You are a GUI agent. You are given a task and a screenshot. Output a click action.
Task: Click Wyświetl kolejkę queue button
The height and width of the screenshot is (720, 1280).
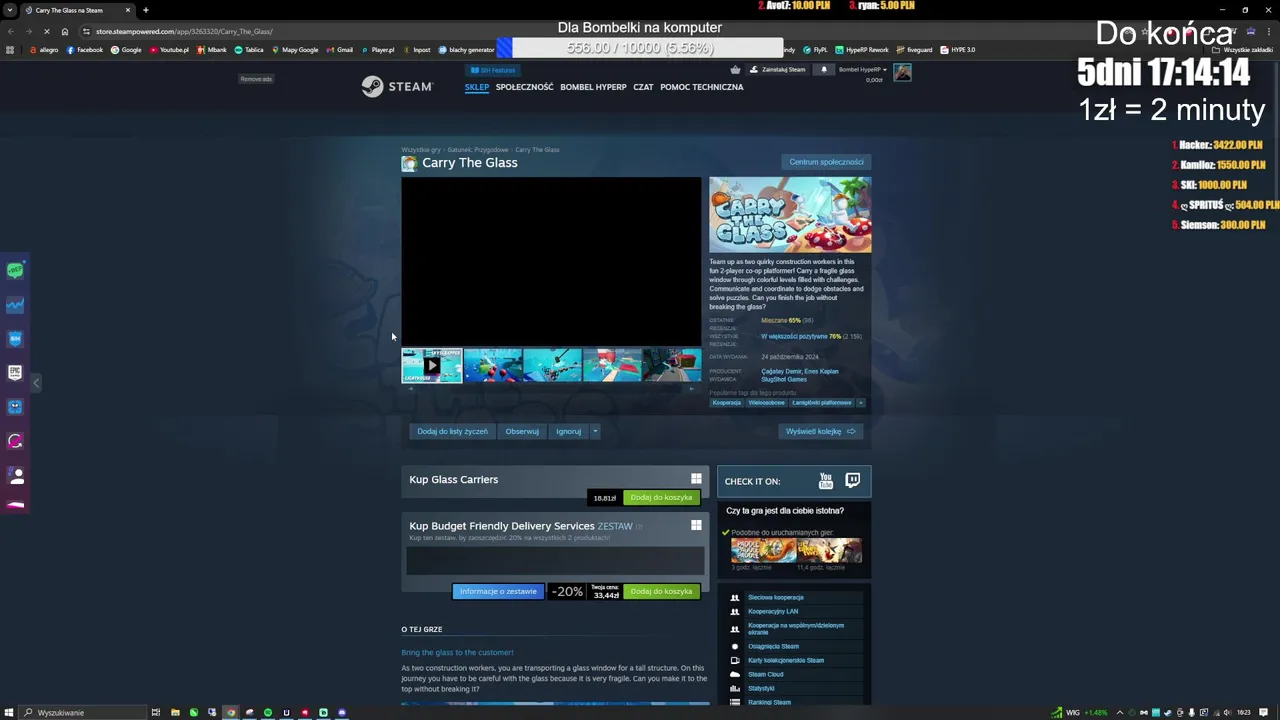[x=820, y=431]
